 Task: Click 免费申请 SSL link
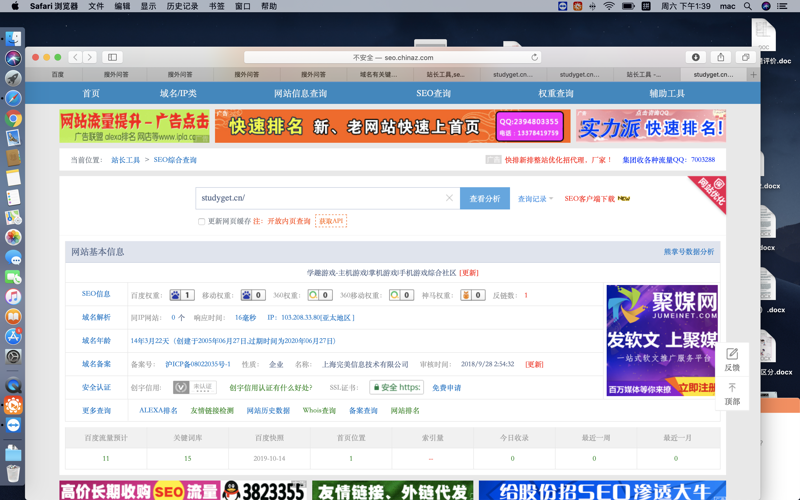pos(446,388)
